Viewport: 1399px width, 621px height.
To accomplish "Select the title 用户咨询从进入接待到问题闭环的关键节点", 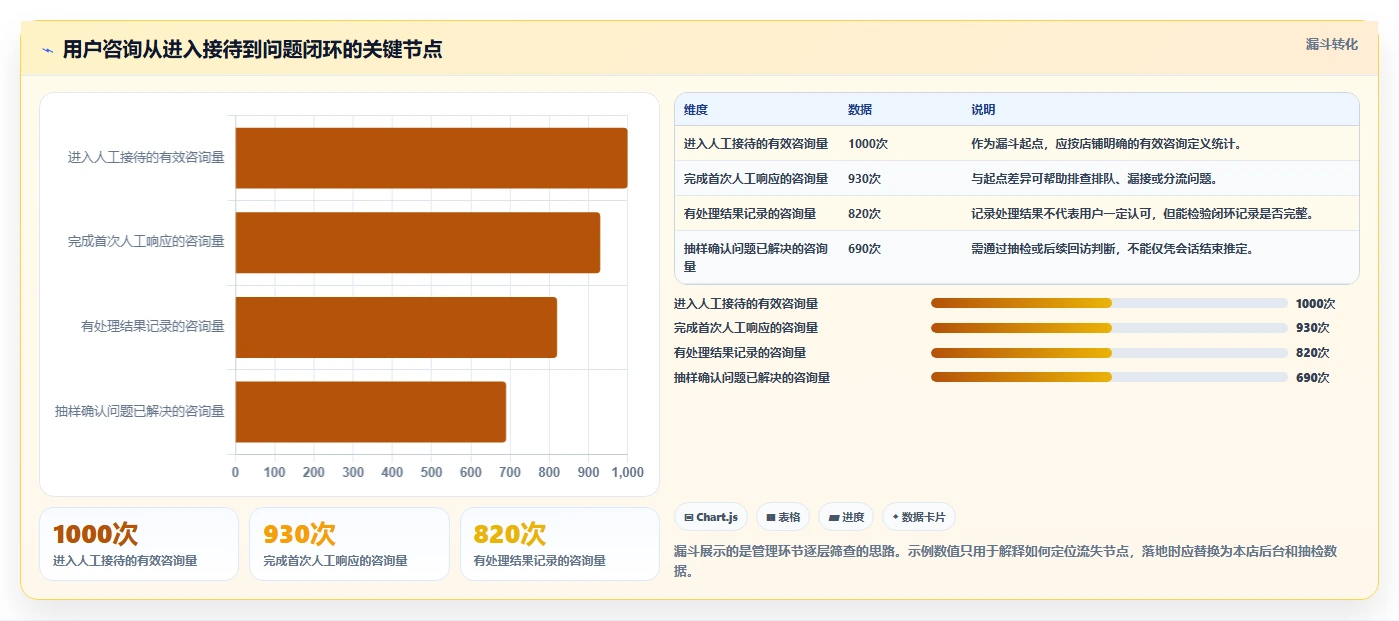I will (253, 49).
